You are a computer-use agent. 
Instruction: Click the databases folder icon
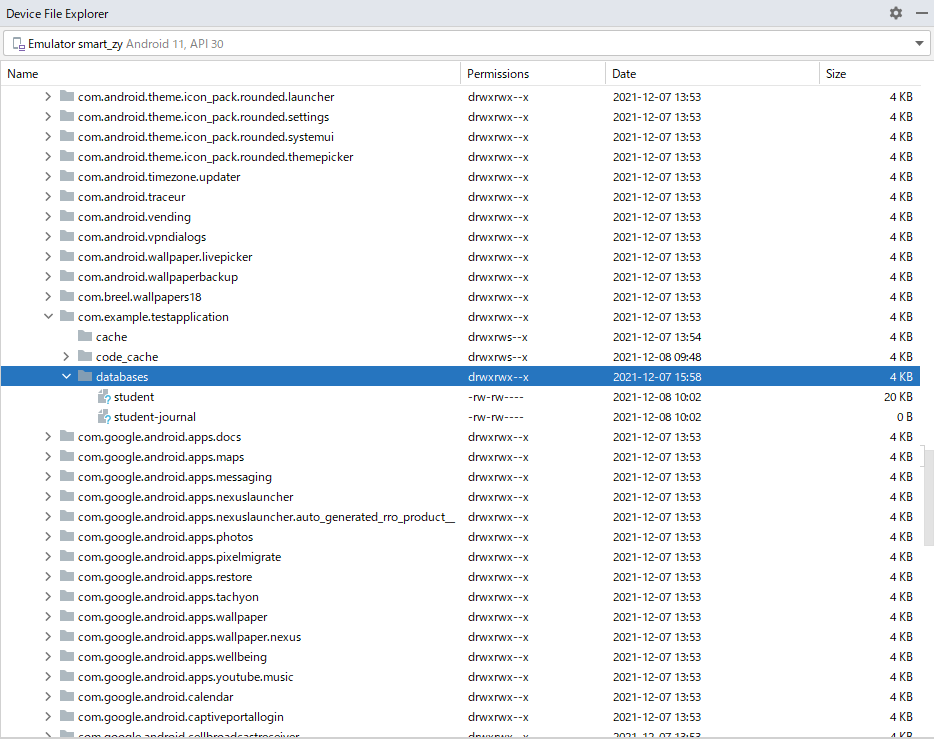tap(85, 376)
